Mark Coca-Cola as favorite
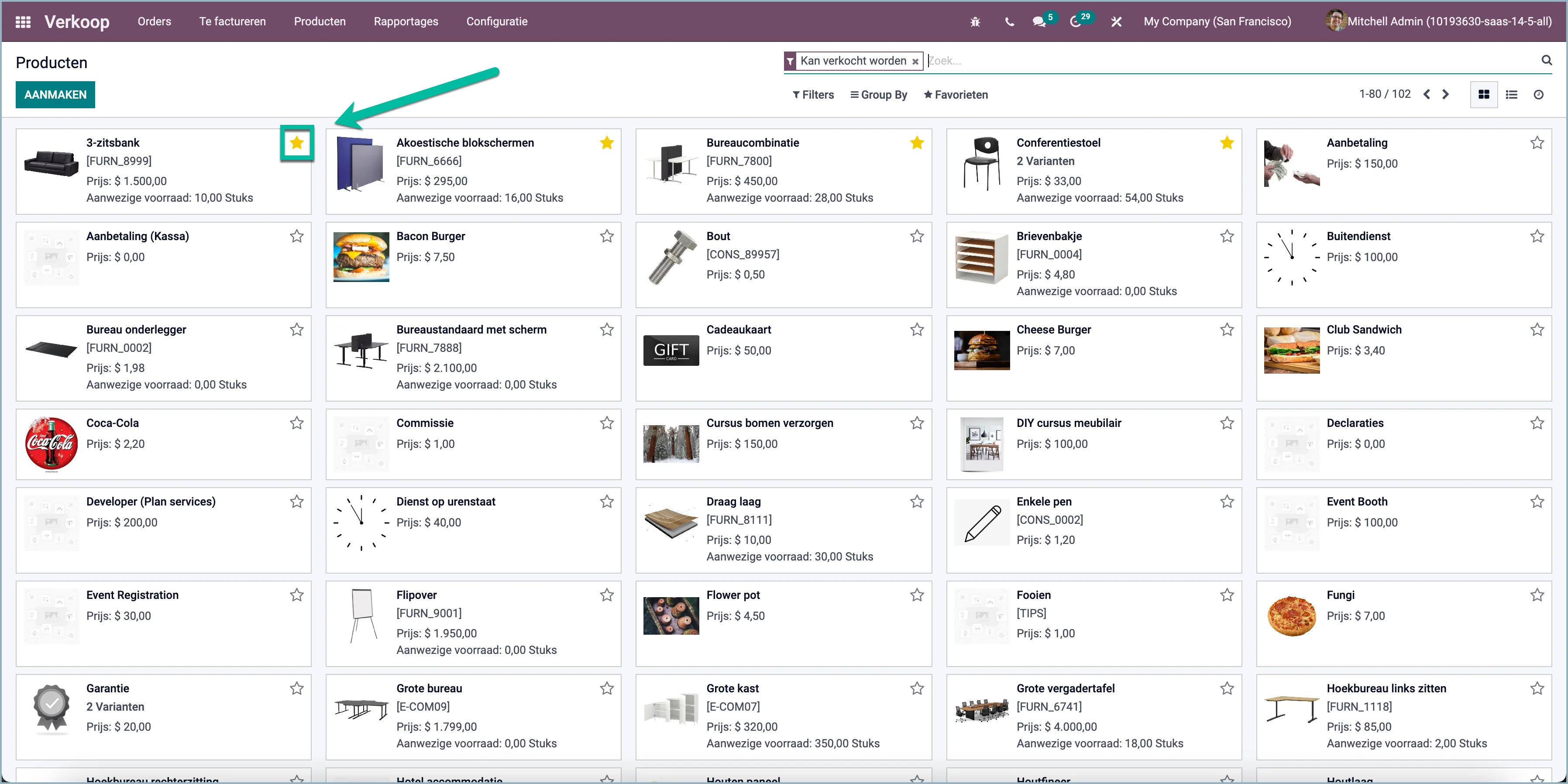 (296, 423)
